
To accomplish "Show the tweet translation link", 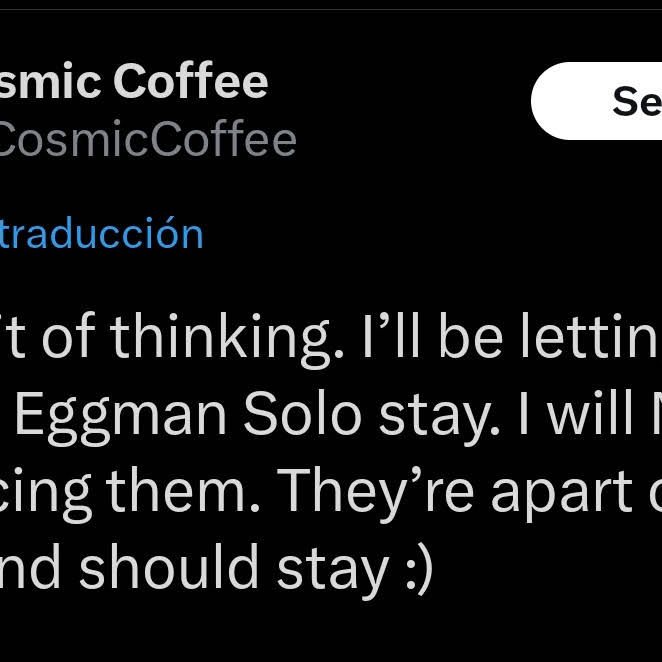I will coord(102,233).
